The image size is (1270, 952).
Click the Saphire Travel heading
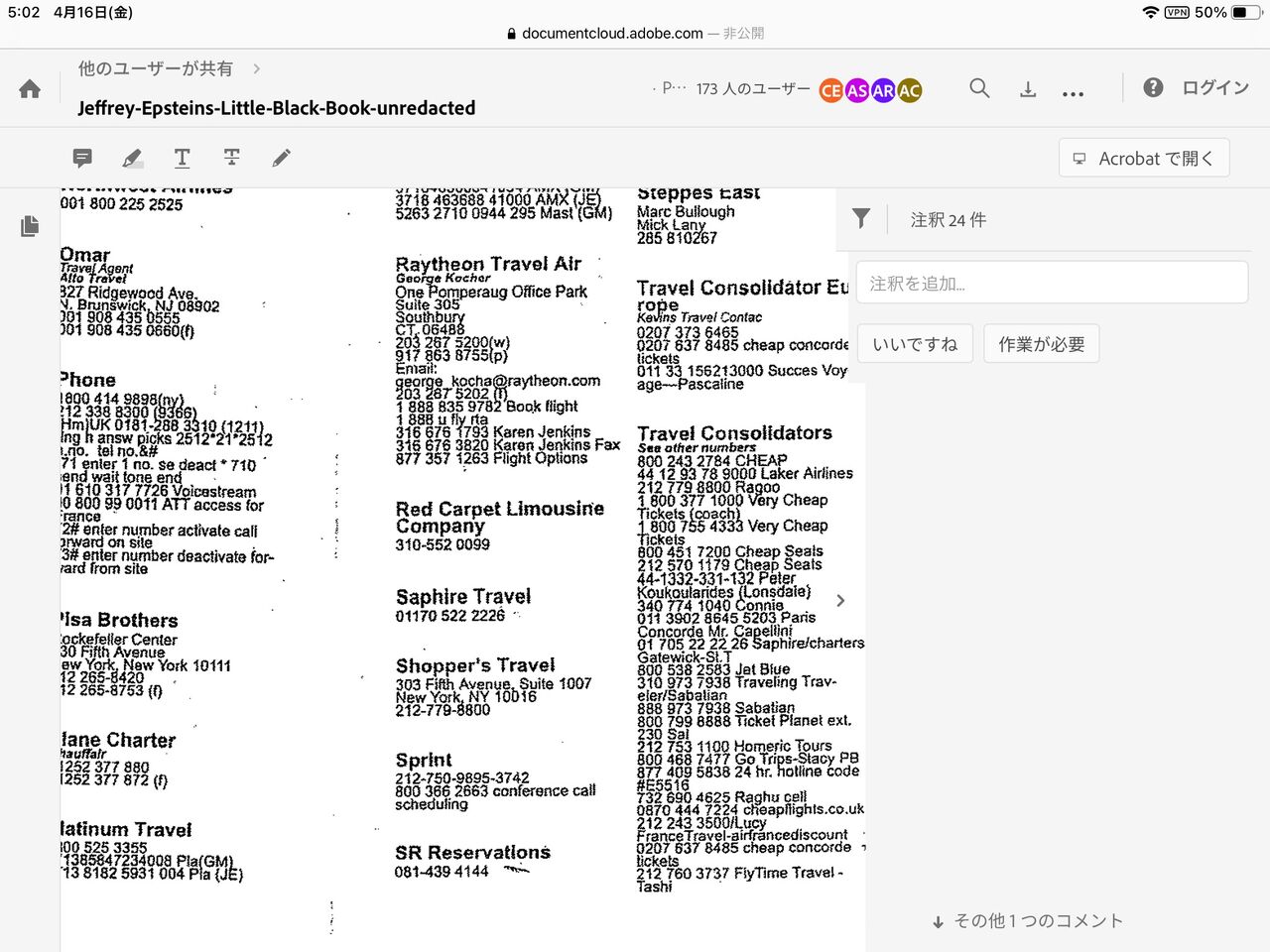click(x=463, y=596)
